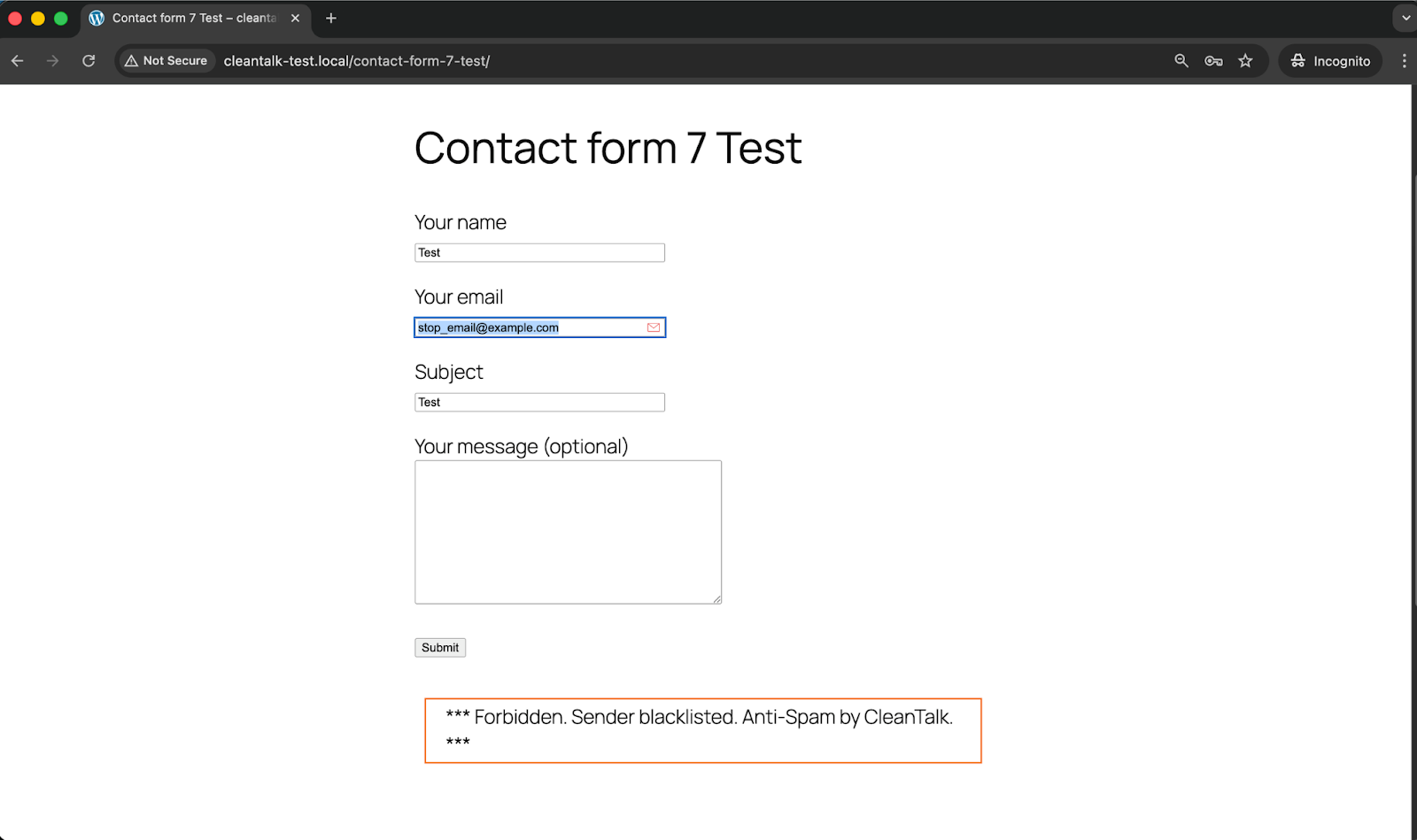Open the zoom magnifier icon in address bar
Viewport: 1417px width, 840px height.
coord(1181,61)
